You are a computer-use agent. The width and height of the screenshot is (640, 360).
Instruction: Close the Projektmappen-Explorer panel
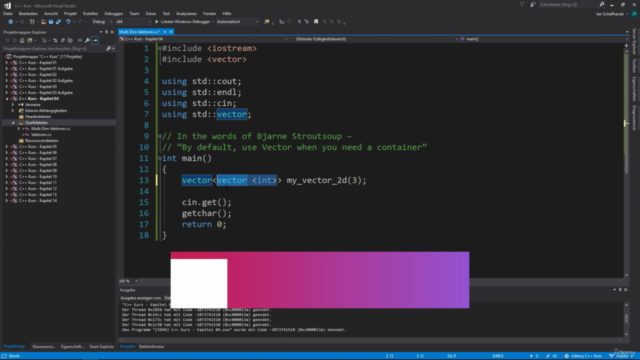(112, 32)
